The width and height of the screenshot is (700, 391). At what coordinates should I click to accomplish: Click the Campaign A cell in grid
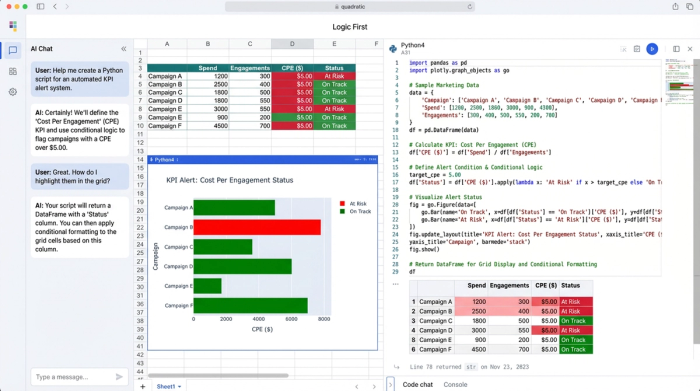click(167, 76)
